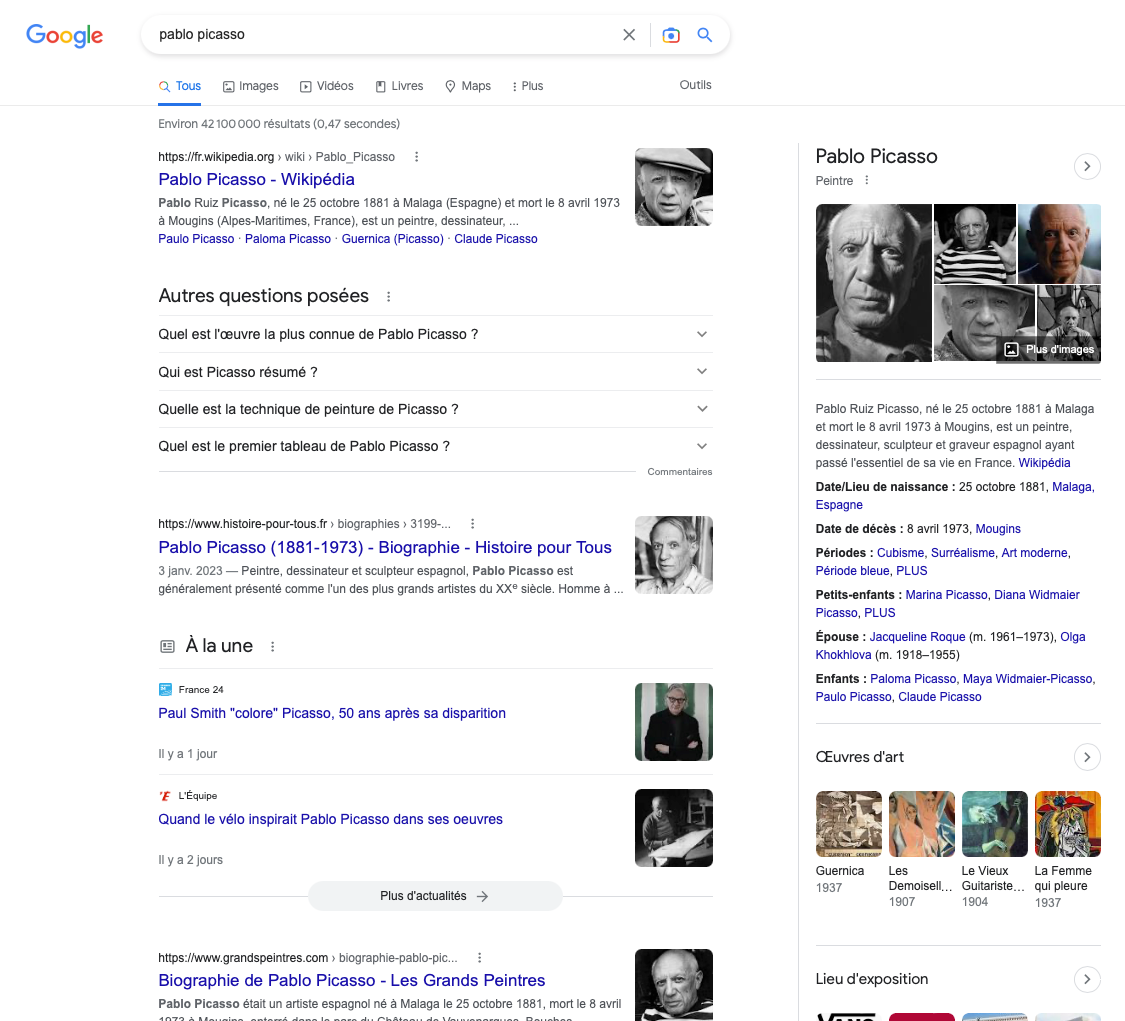
Task: Click the Google logo
Action: (65, 34)
